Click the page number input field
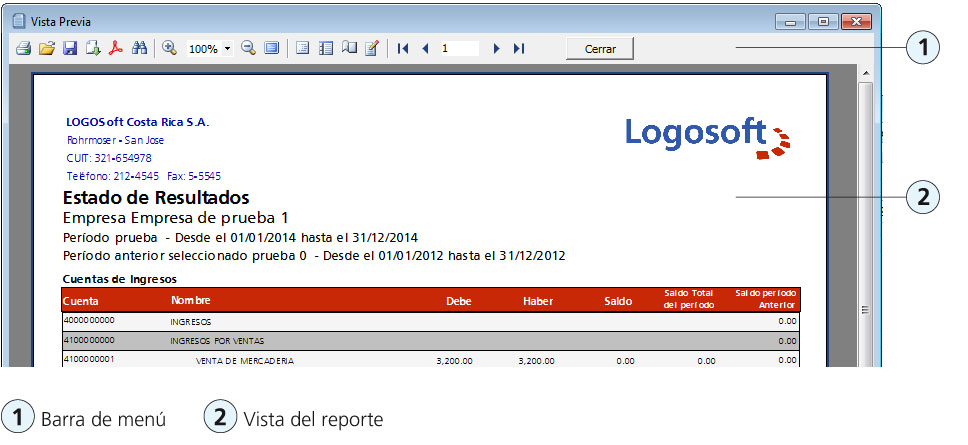The height and width of the screenshot is (445, 968). [458, 48]
